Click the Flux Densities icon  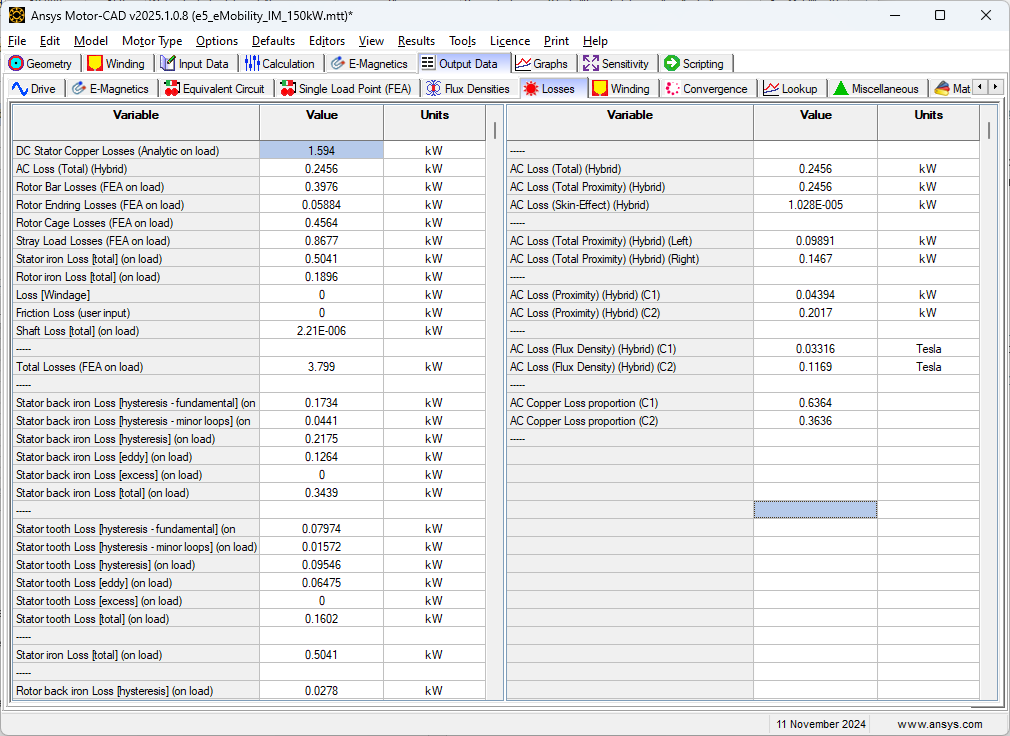434,88
